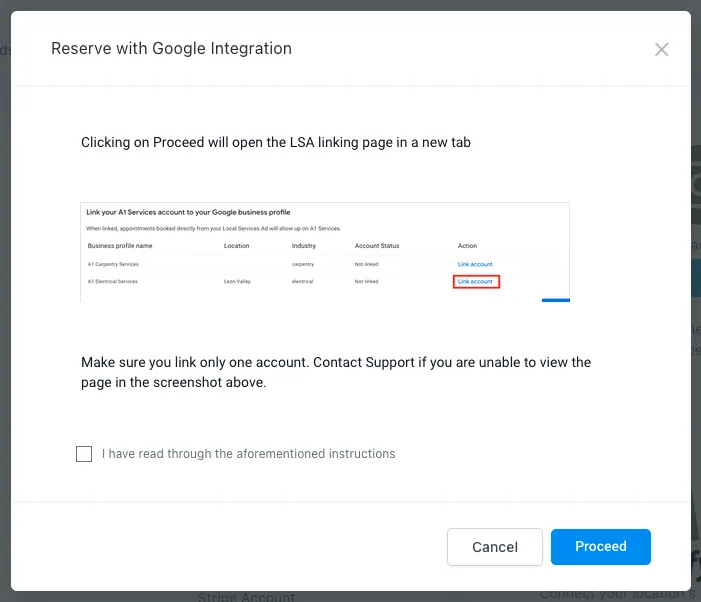Click the 'Action' column header in screenshot
This screenshot has width=701, height=602.
[467, 246]
